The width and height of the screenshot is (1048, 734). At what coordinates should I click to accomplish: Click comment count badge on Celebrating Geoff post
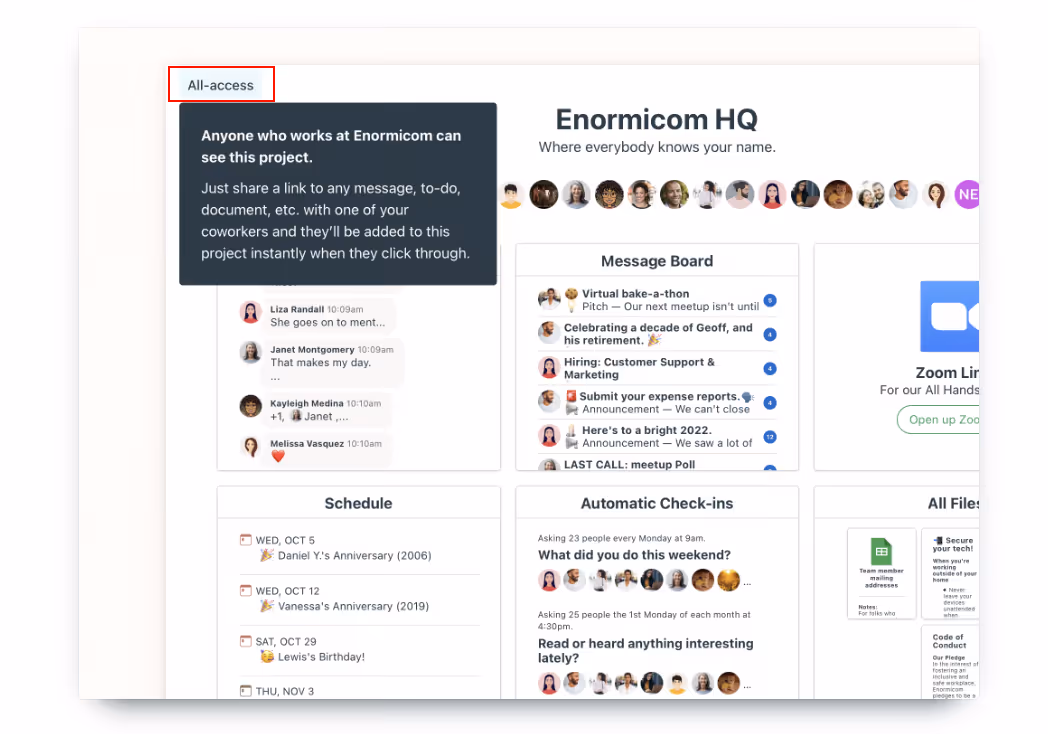(x=770, y=334)
